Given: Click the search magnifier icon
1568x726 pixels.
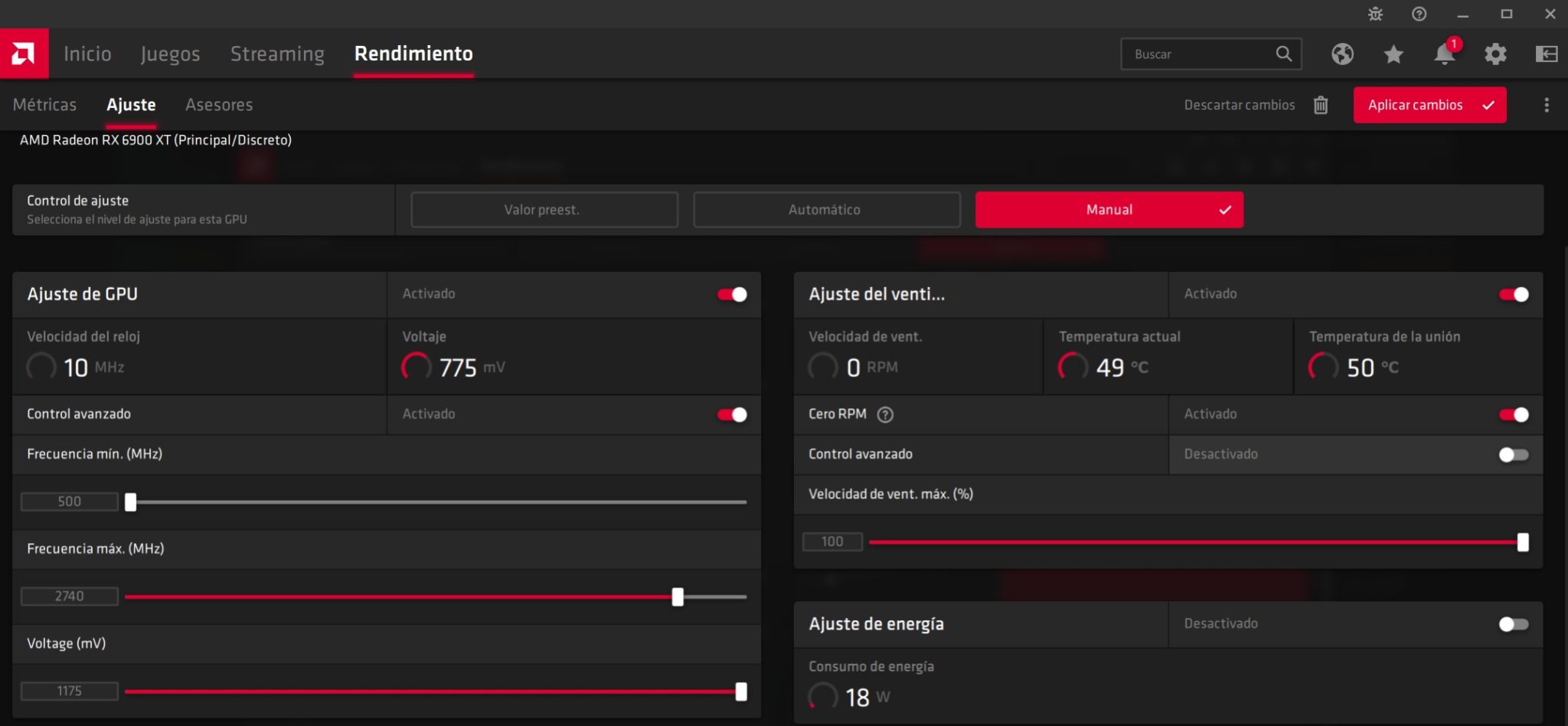Looking at the screenshot, I should tap(1284, 54).
